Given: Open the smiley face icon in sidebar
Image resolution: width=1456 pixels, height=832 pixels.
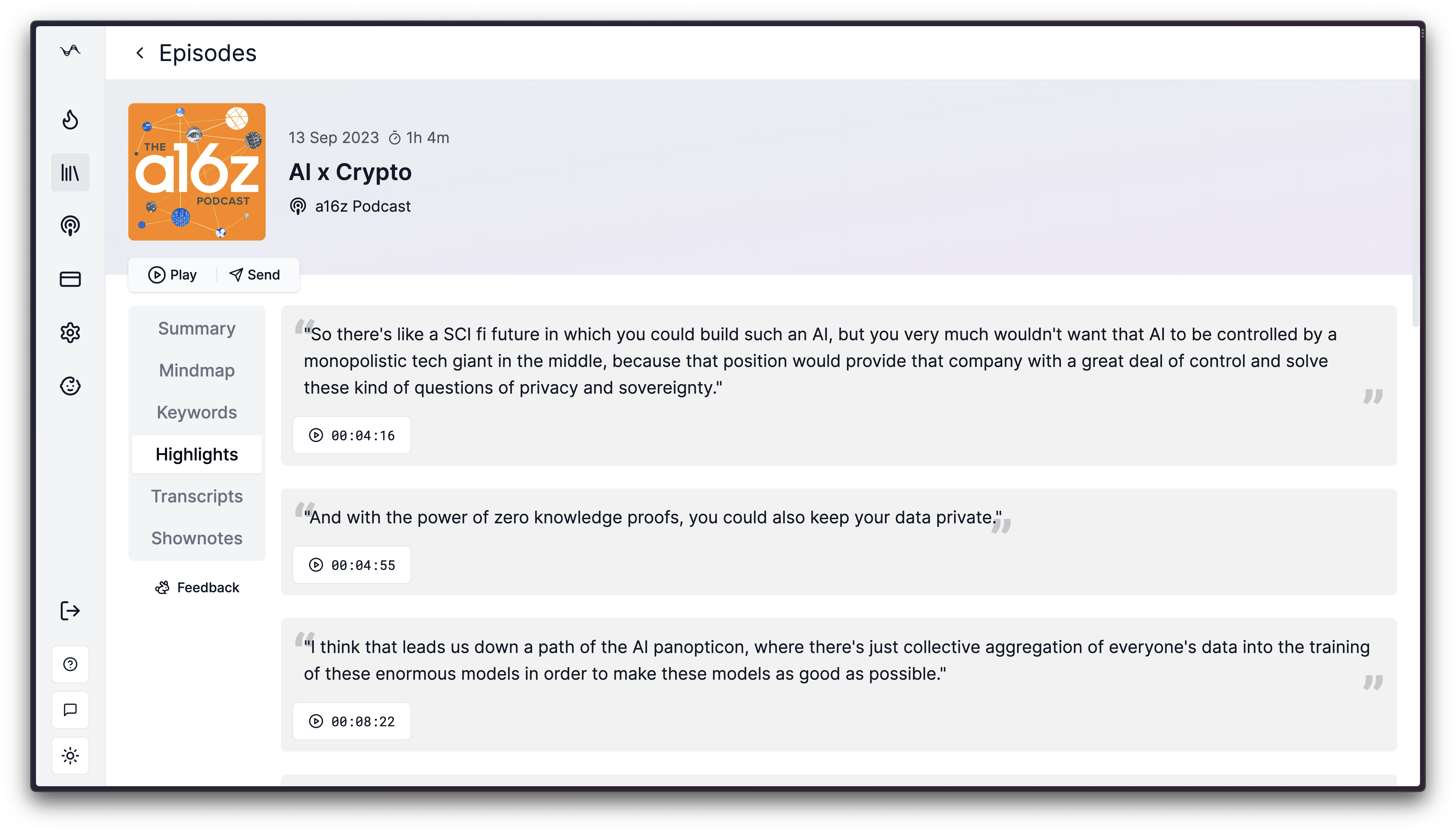Looking at the screenshot, I should [x=70, y=386].
